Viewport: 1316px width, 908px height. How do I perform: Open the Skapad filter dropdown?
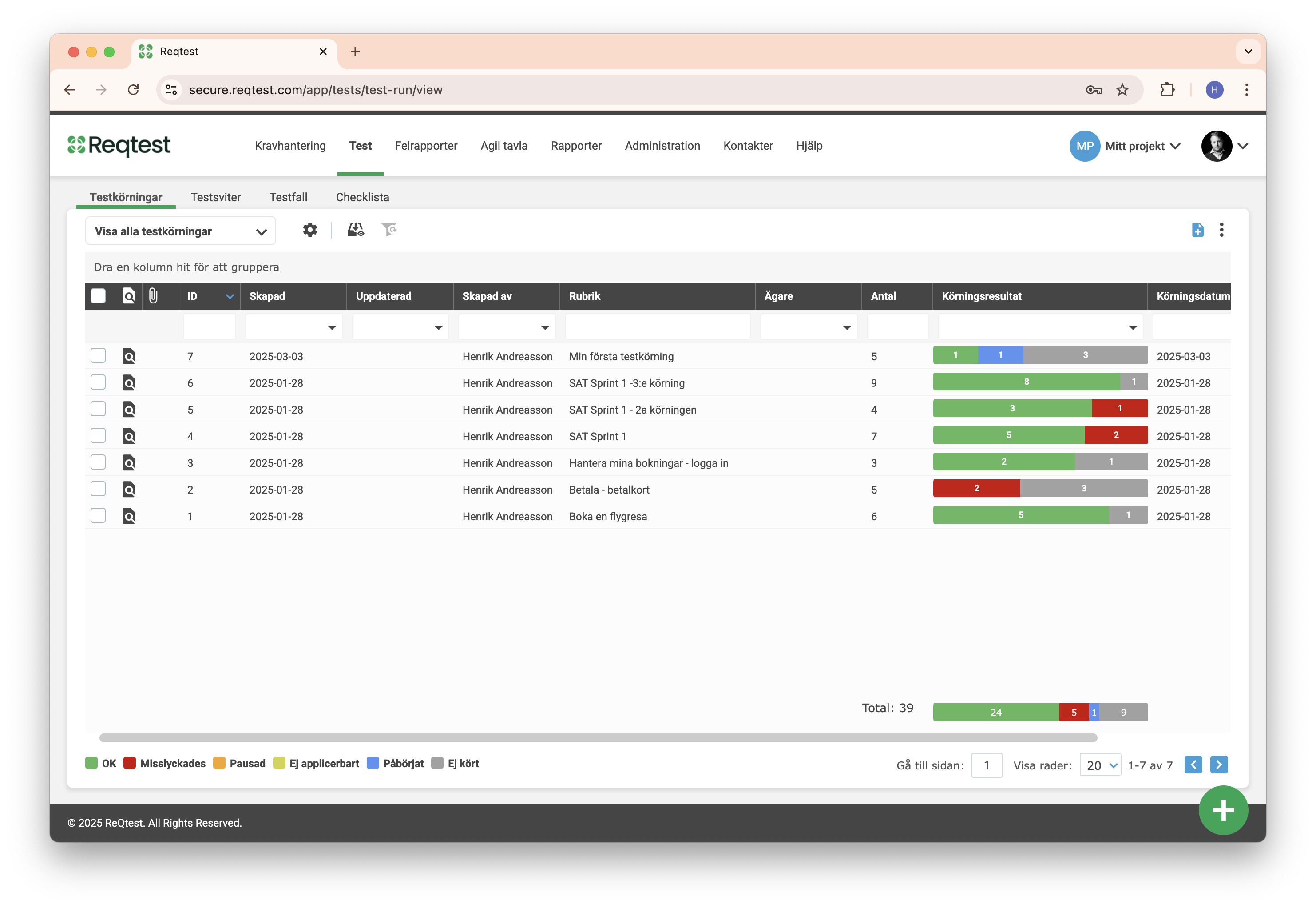(331, 328)
